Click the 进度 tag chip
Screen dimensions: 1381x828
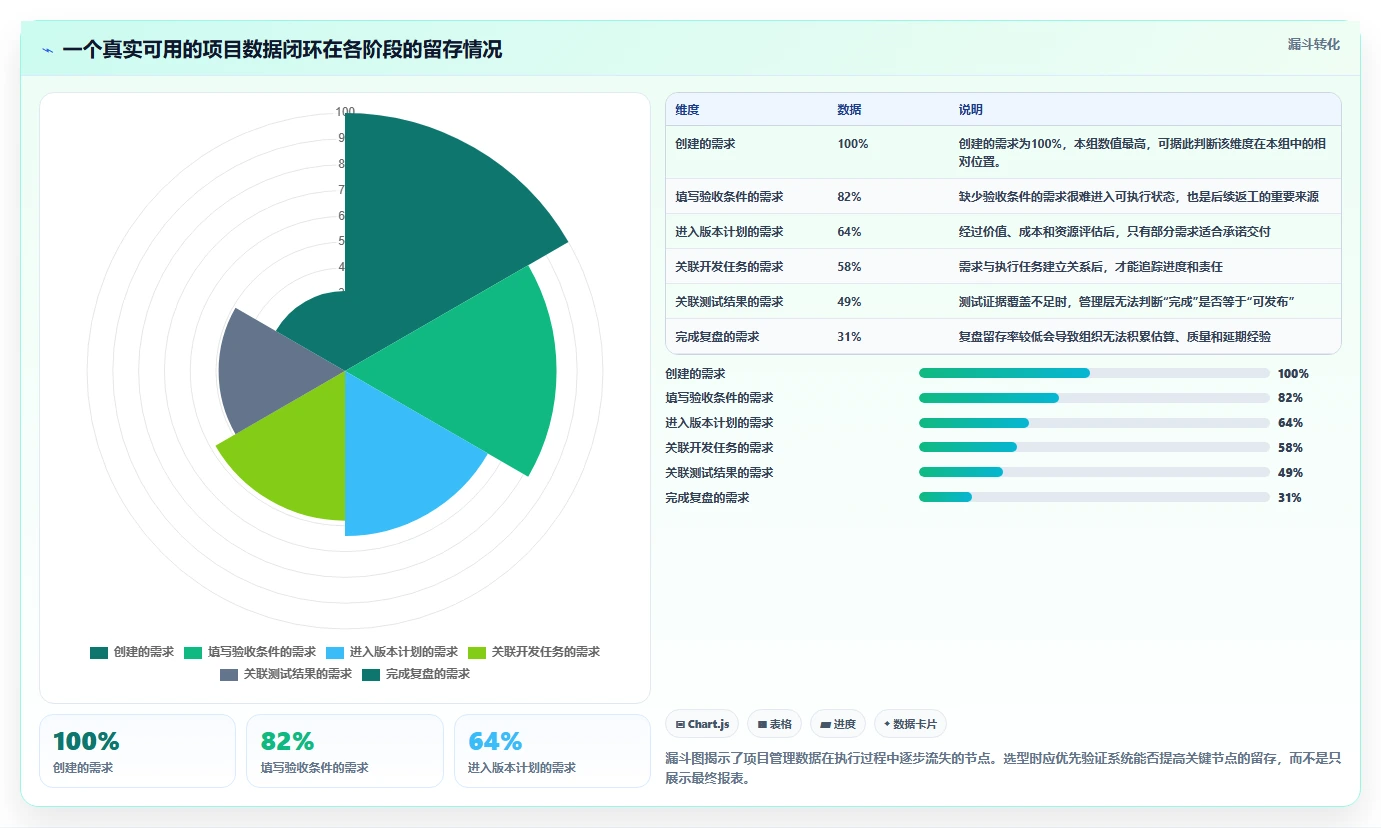pyautogui.click(x=838, y=724)
